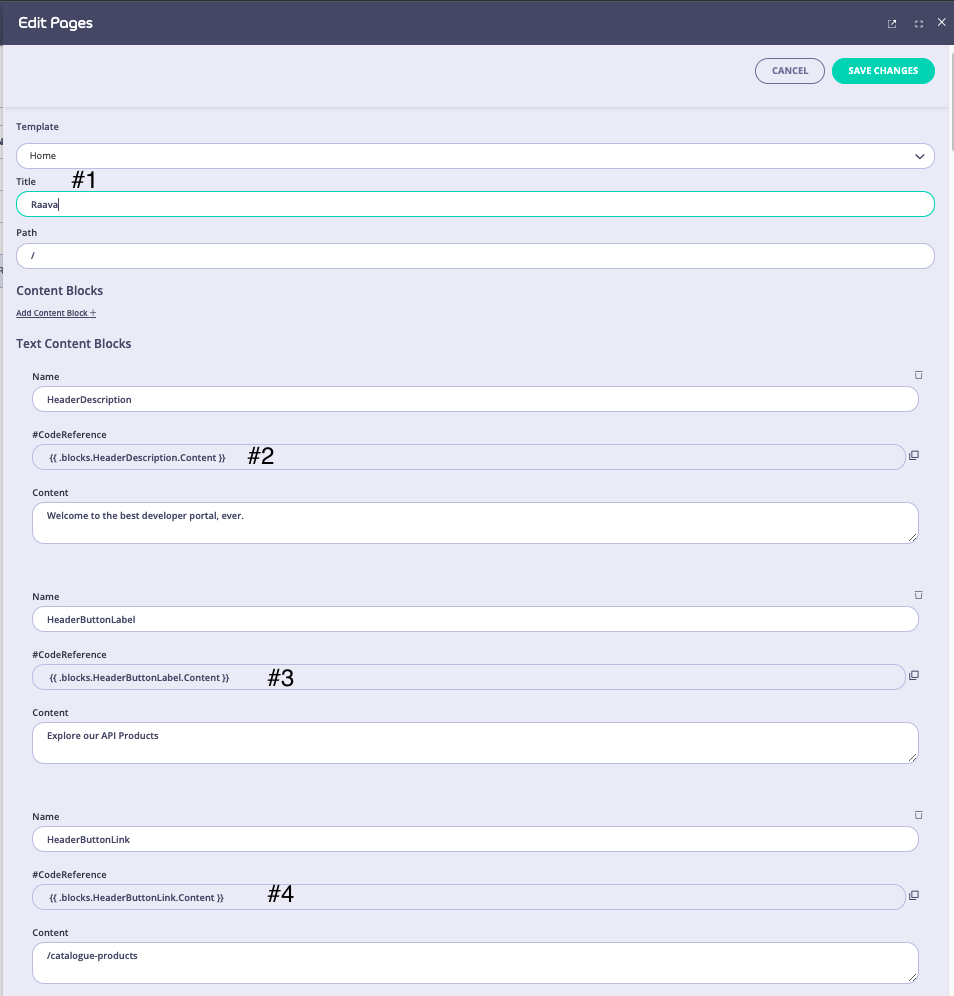
Task: Delete the HeaderButtonLabel content block
Action: click(x=918, y=595)
